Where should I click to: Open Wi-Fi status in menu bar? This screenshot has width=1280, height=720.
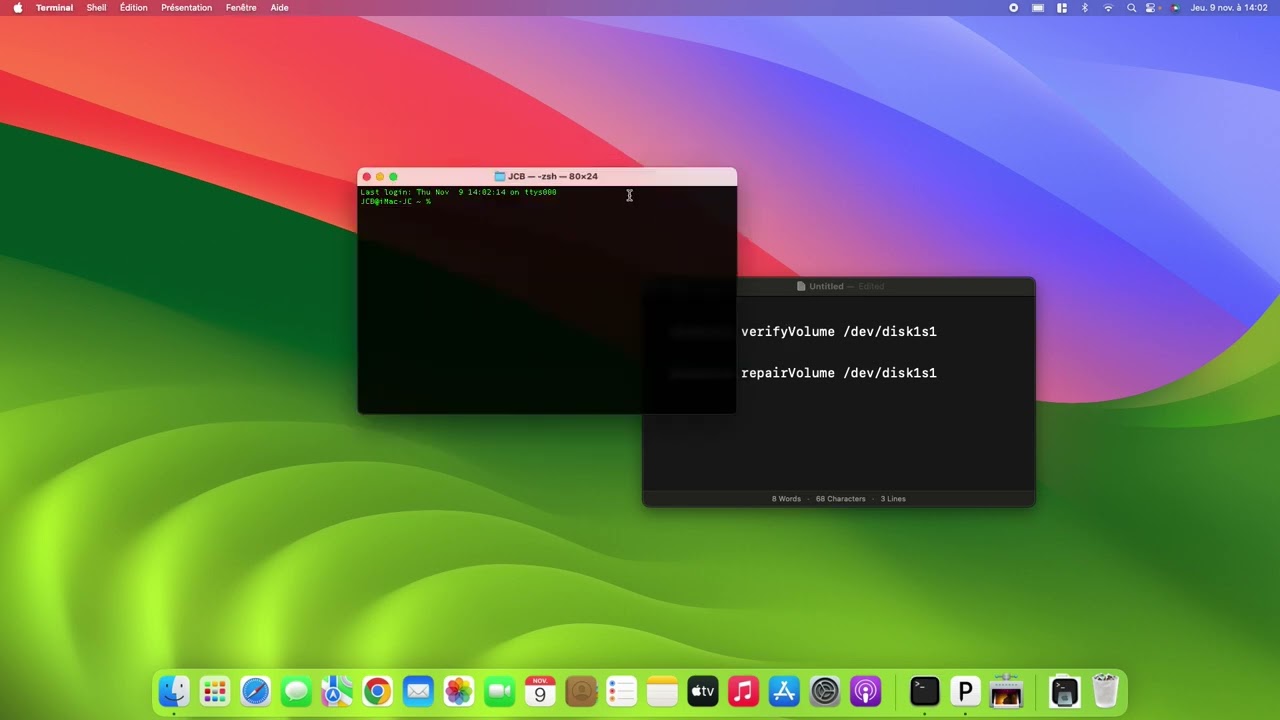[1108, 8]
